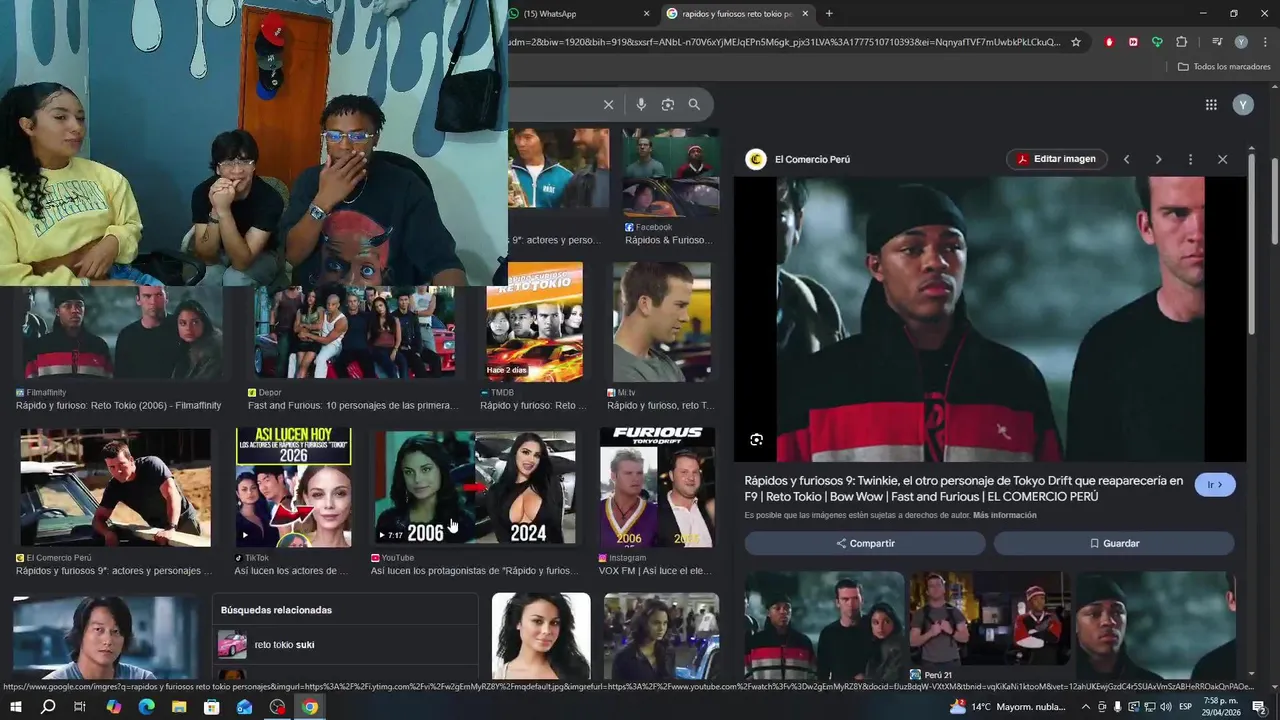Open Microsoft Store from taskbar
This screenshot has height=720, width=1280.
tap(212, 707)
